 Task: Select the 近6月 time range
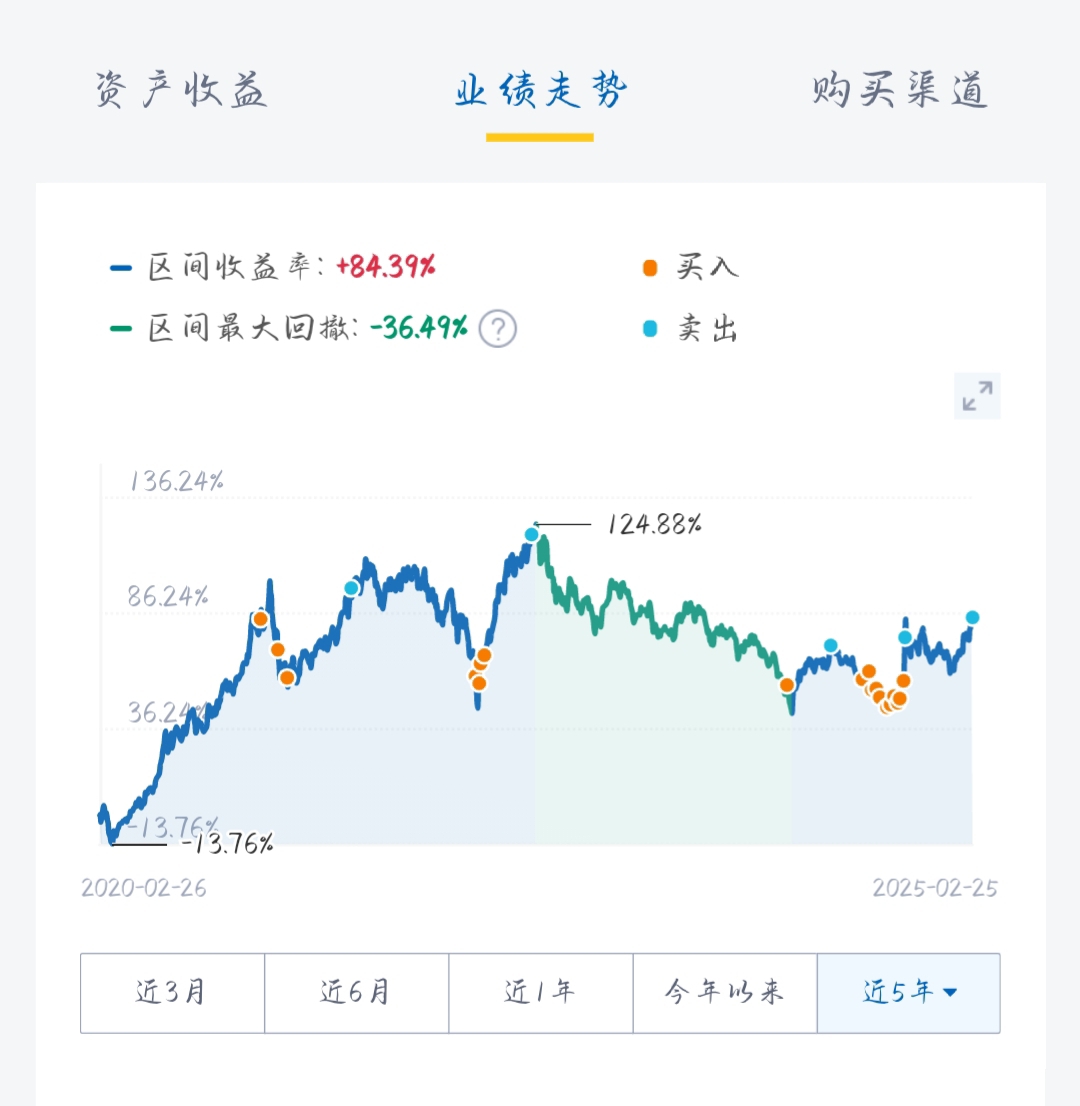click(356, 992)
